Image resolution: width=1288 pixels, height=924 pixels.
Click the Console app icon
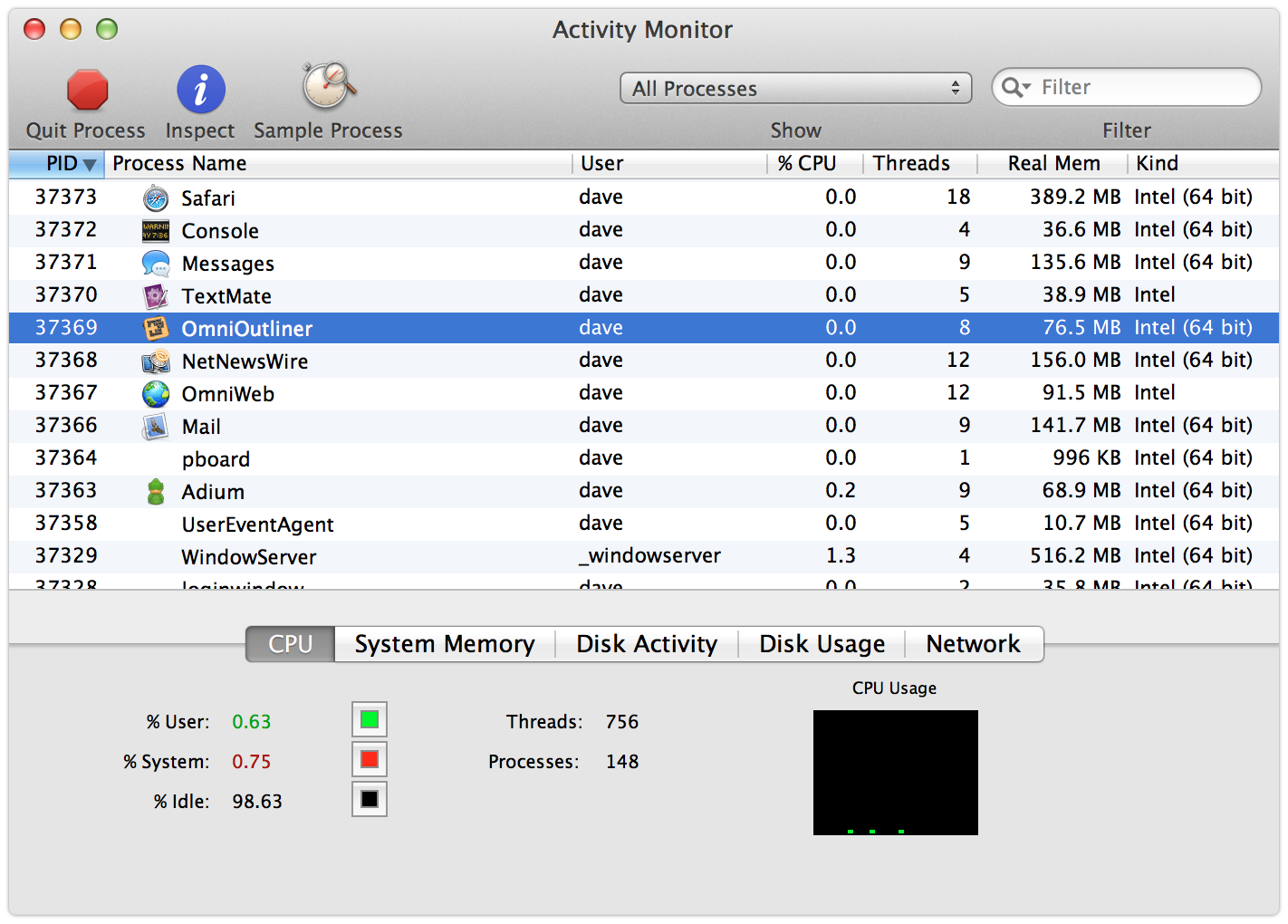(155, 230)
